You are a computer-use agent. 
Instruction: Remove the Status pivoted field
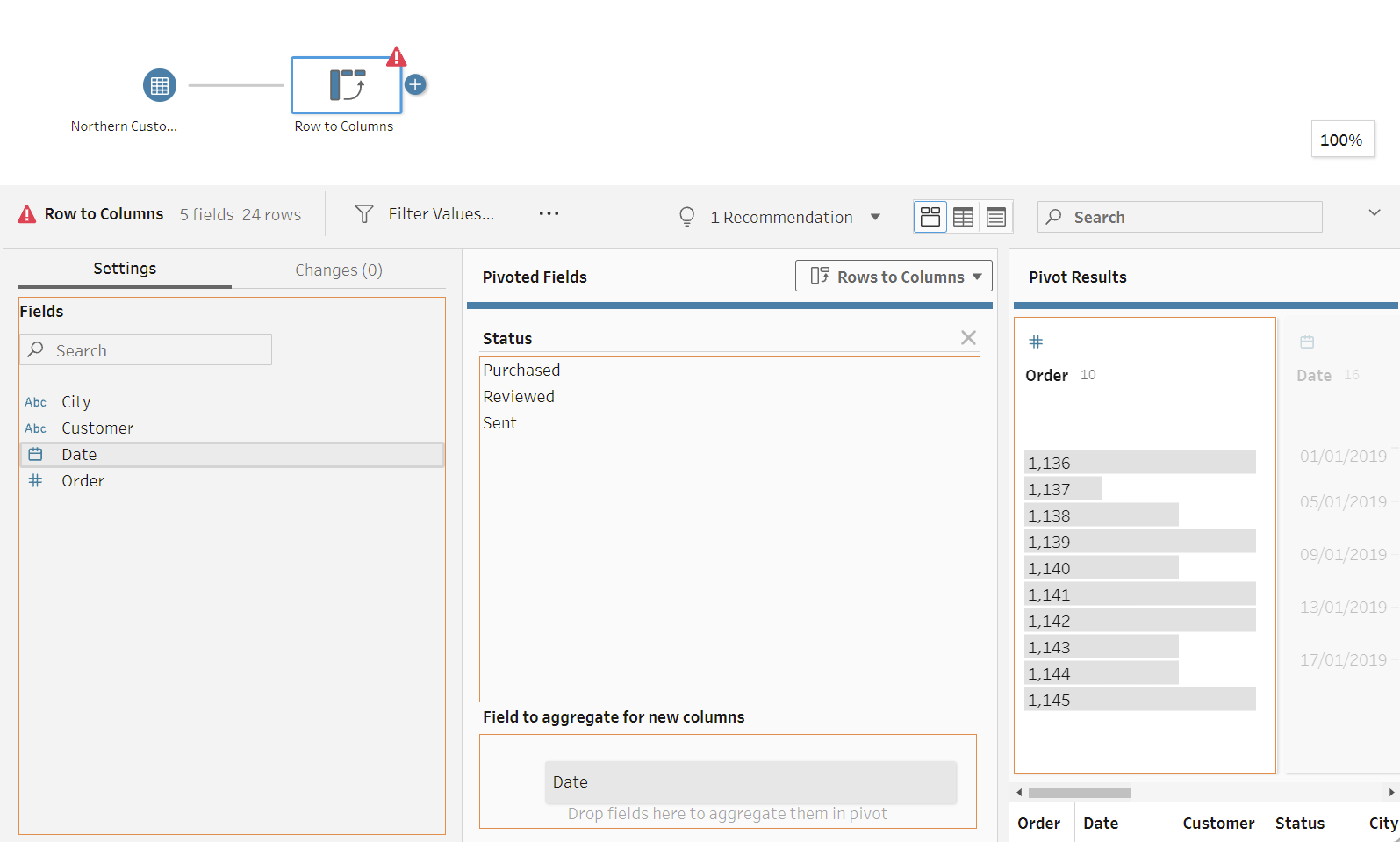968,338
